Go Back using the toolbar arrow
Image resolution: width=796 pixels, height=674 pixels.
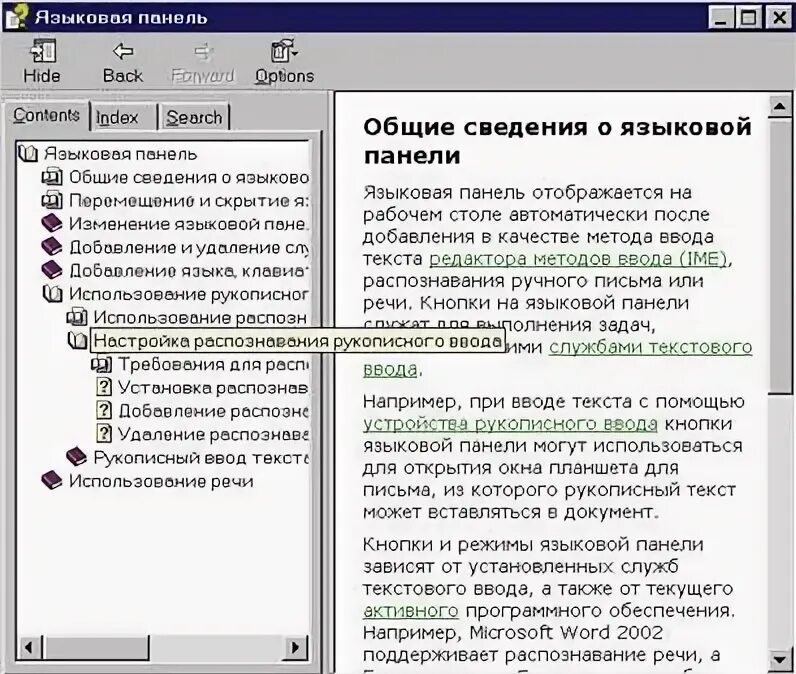click(123, 61)
